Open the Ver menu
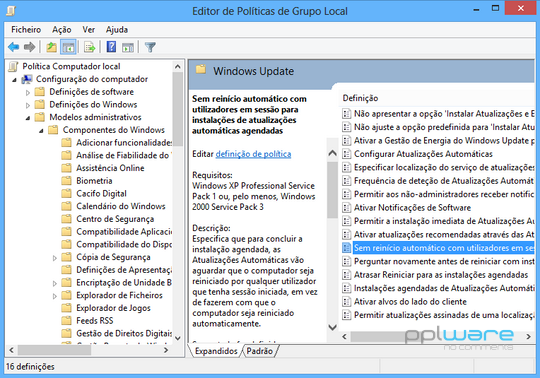 [89, 30]
